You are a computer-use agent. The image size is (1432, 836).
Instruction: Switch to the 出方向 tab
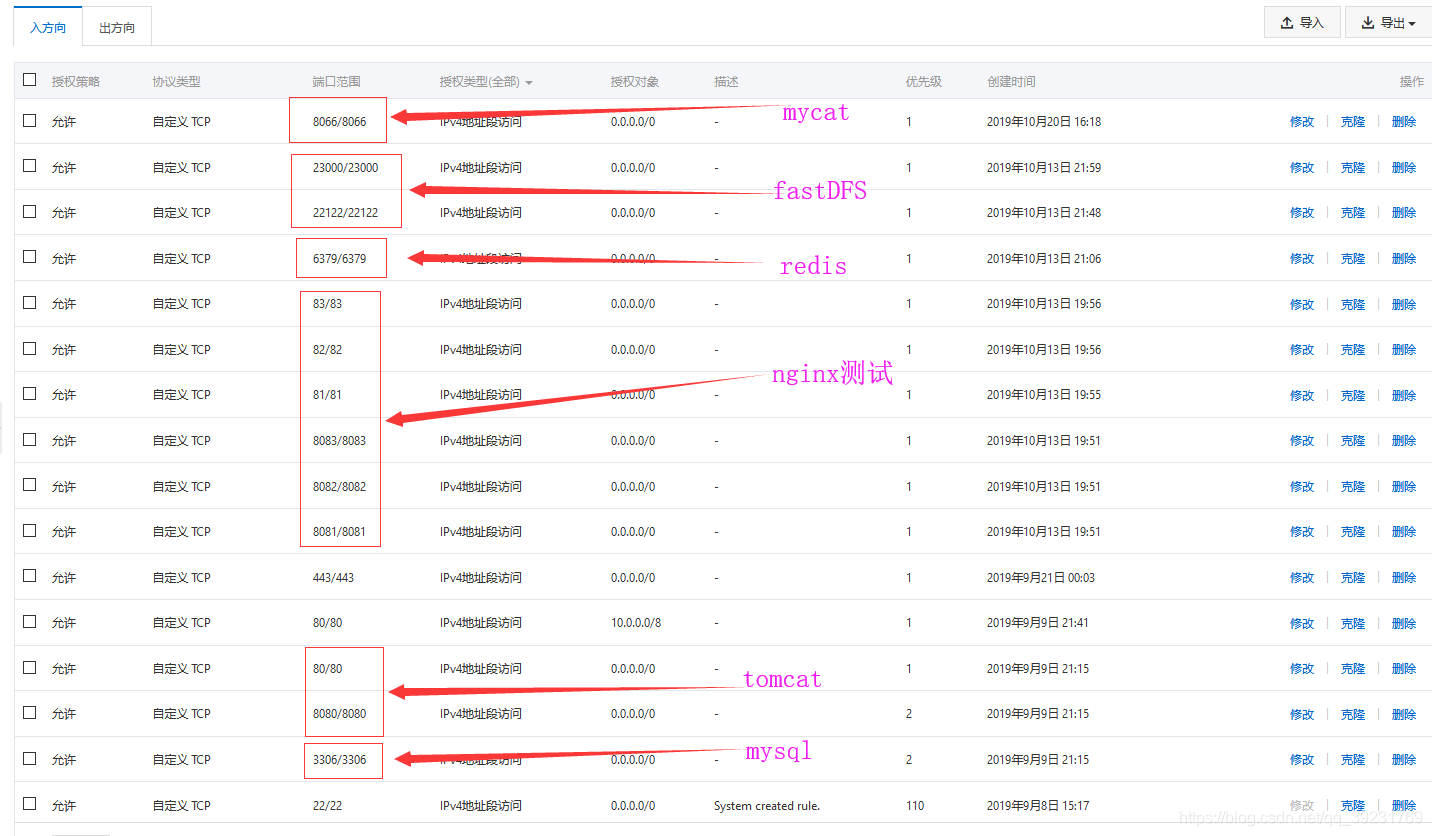tap(117, 27)
